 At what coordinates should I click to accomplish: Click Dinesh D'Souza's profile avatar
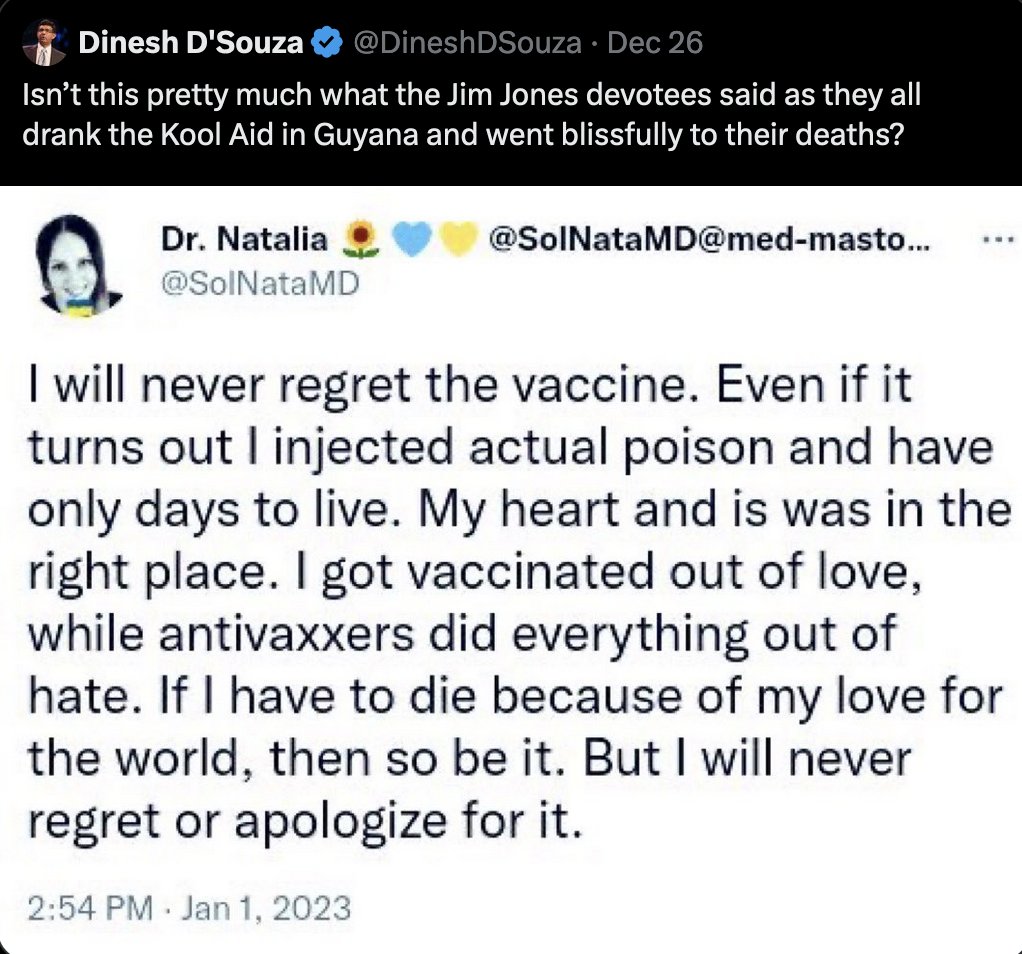coord(44,42)
